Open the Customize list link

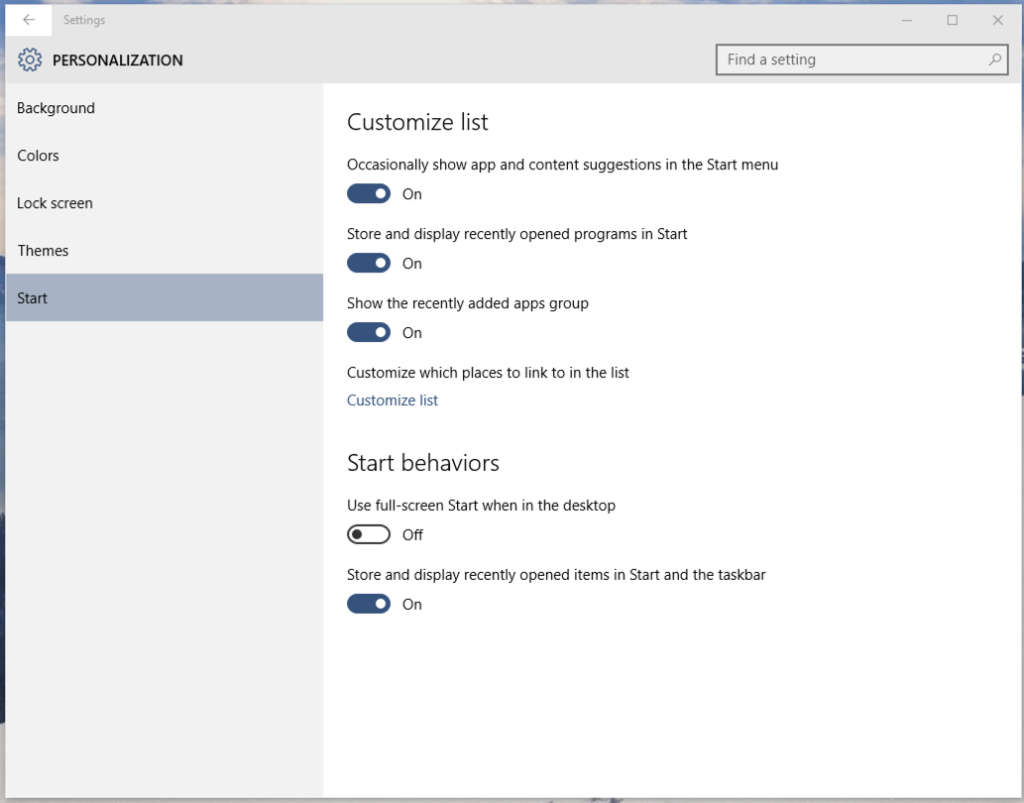pos(392,400)
